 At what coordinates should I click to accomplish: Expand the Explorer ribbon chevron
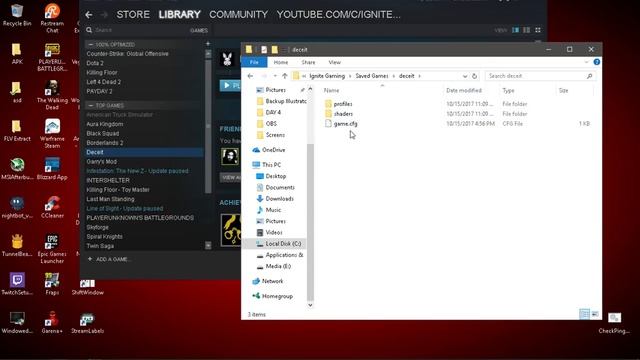pos(586,62)
